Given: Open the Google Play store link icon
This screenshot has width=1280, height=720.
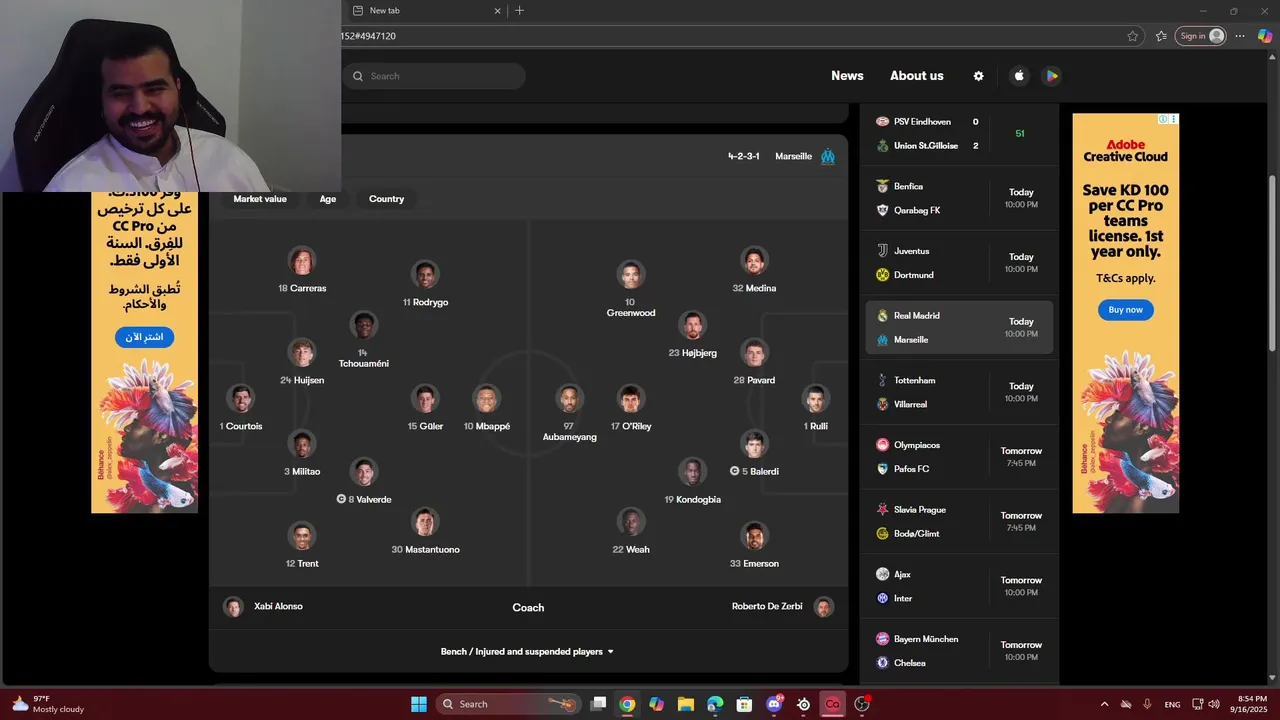Looking at the screenshot, I should (x=1051, y=76).
